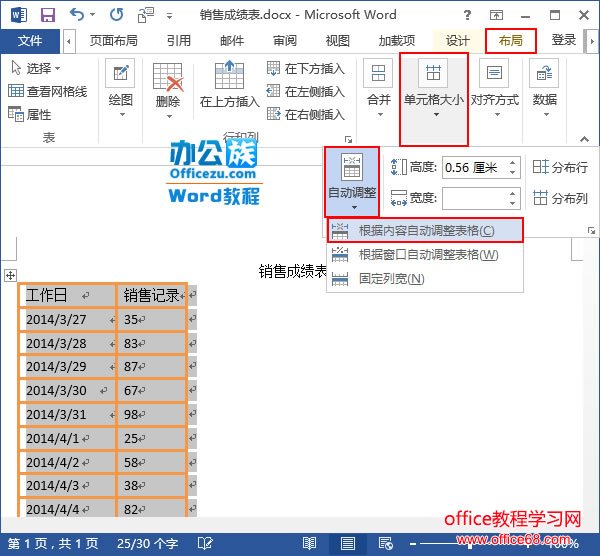
Task: Switch to Page Layout (页面布局) tab
Action: click(114, 40)
